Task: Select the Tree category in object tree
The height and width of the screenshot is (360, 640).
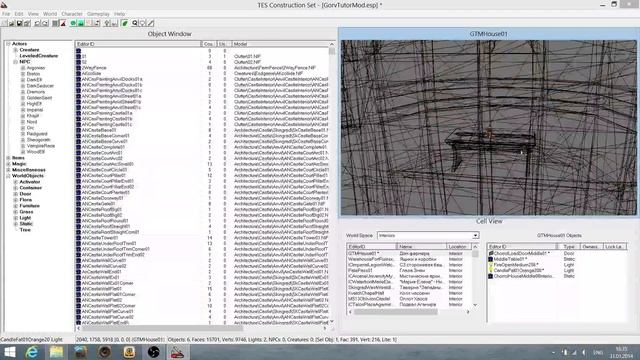Action: coord(25,230)
